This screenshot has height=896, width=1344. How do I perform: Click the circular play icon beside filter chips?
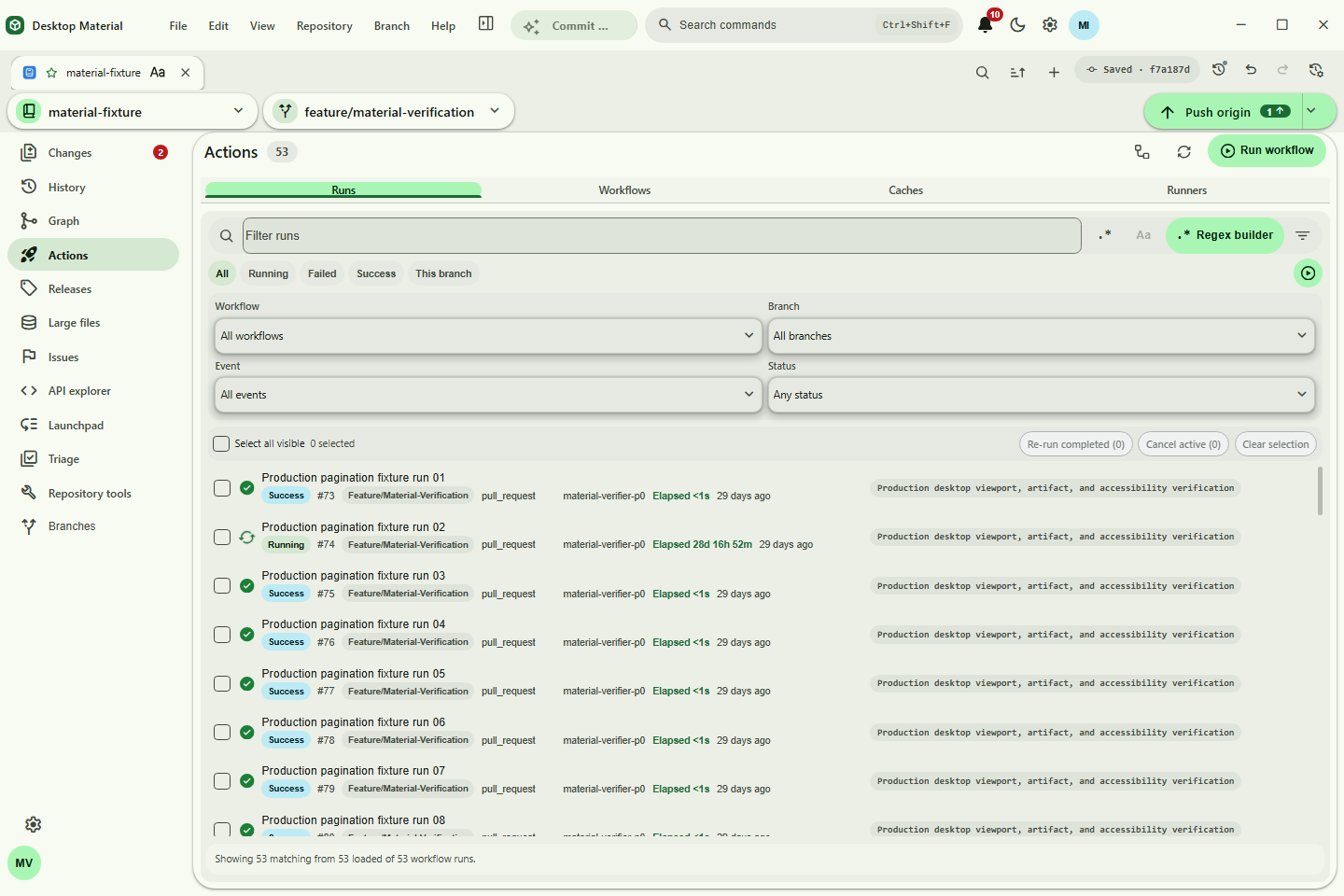click(1308, 273)
